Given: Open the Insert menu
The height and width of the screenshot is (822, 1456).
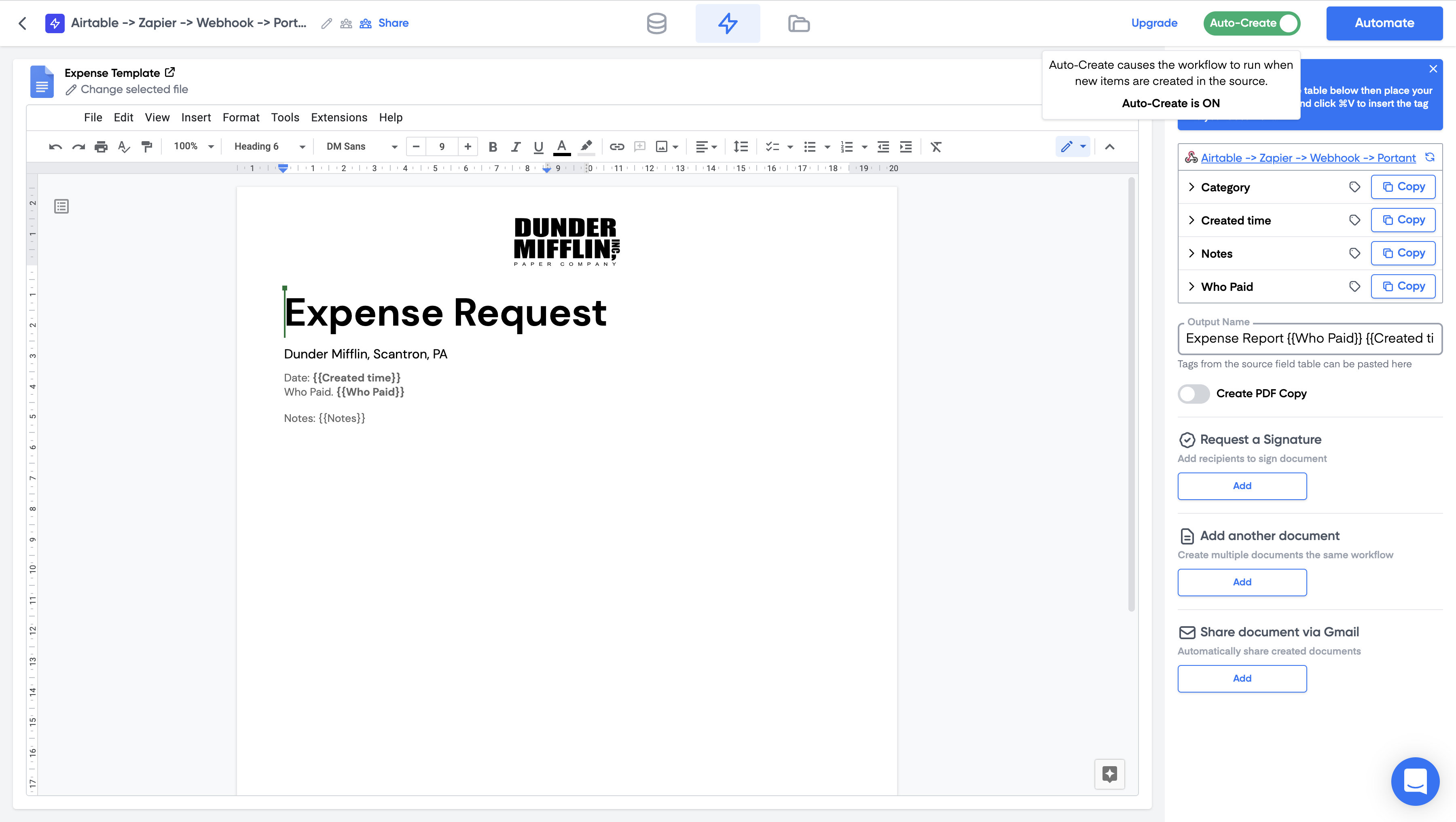Looking at the screenshot, I should pyautogui.click(x=196, y=118).
